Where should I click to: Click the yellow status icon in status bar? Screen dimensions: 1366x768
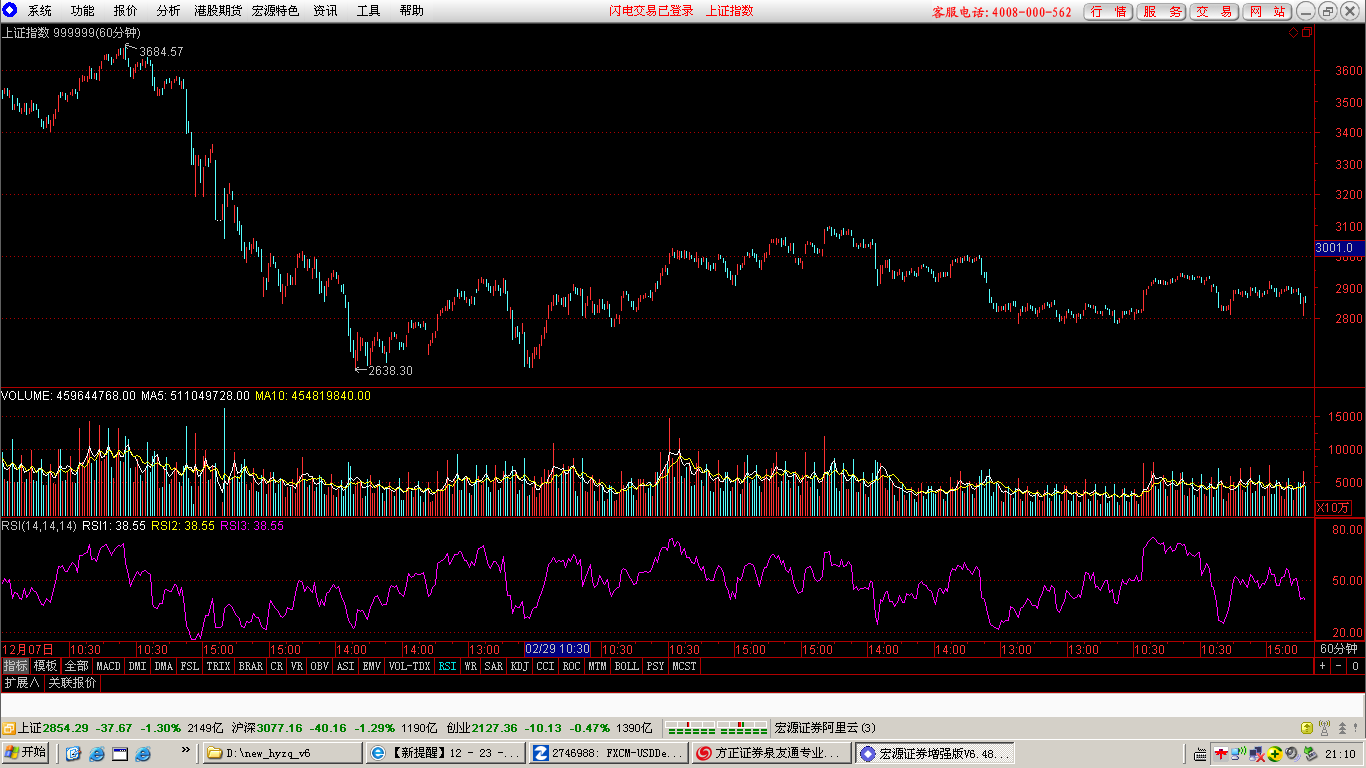click(x=1307, y=728)
